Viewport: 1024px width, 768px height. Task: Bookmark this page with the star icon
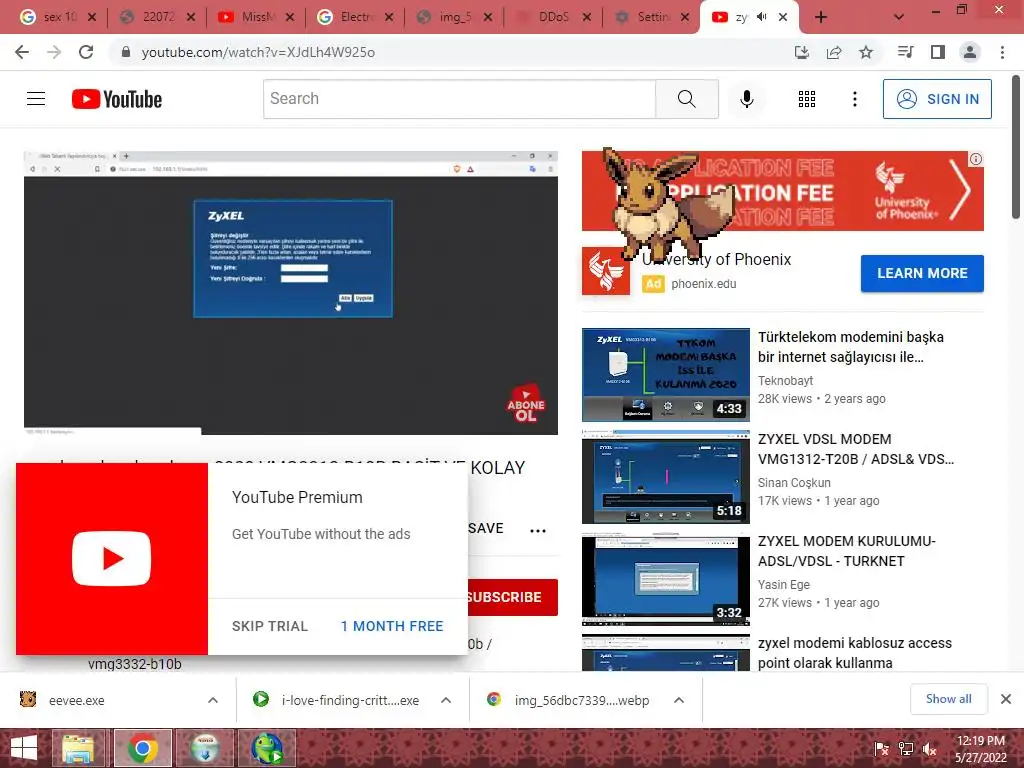click(x=866, y=52)
